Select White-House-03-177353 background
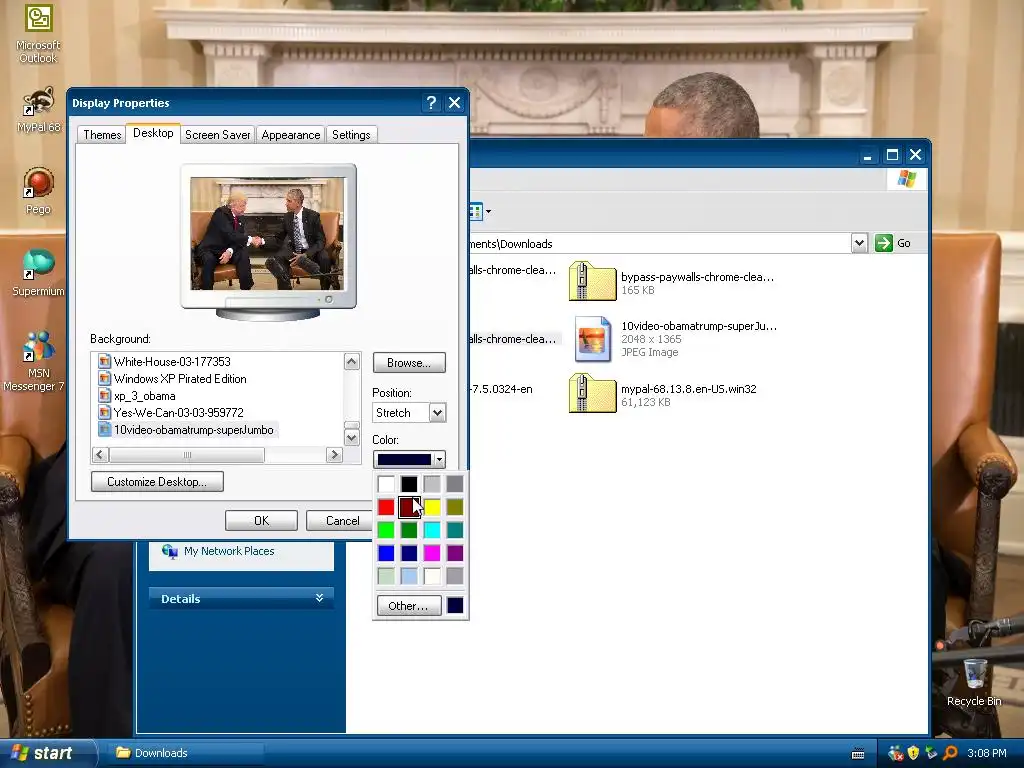 click(172, 361)
